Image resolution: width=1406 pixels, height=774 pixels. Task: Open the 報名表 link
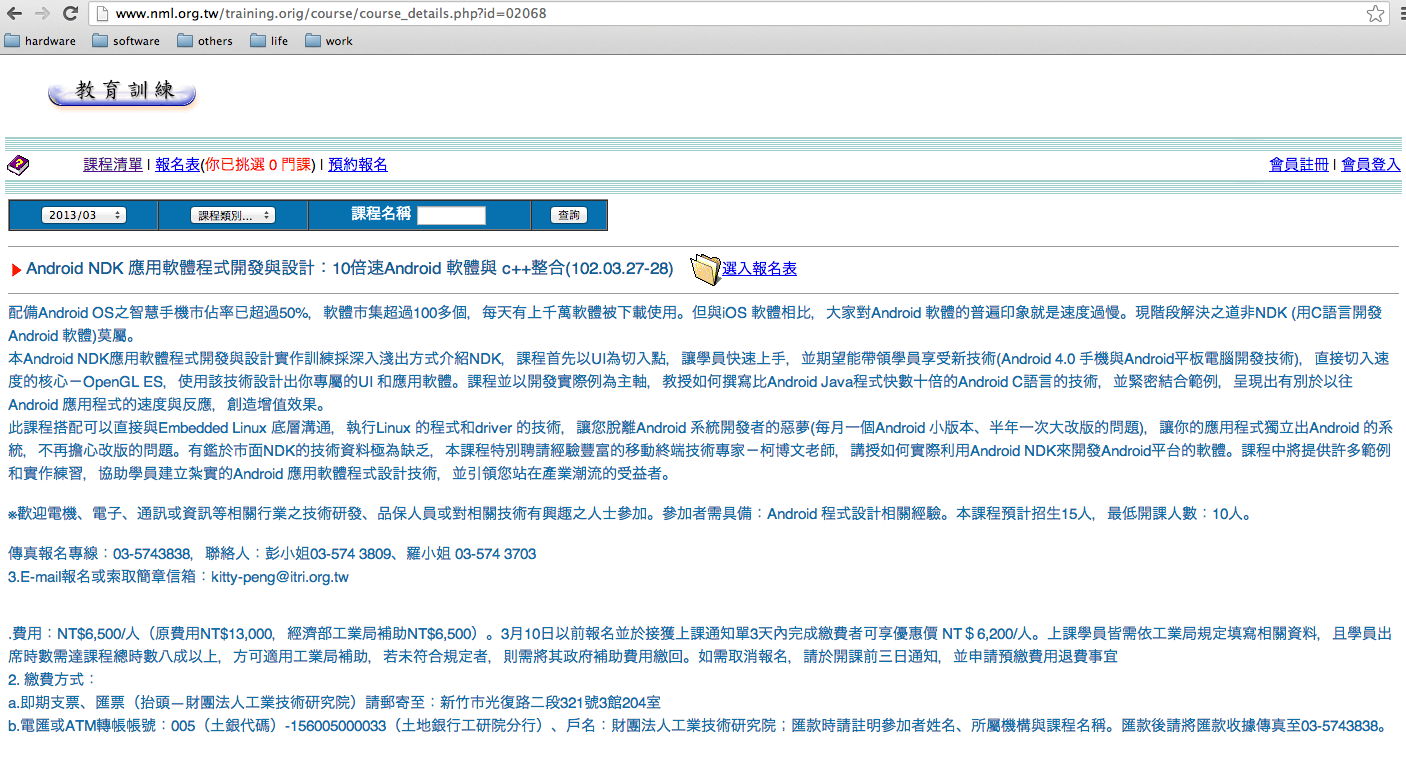click(x=178, y=165)
